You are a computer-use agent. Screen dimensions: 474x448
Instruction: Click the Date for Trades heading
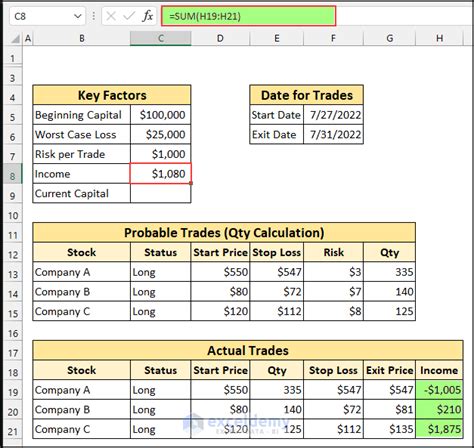tap(307, 95)
